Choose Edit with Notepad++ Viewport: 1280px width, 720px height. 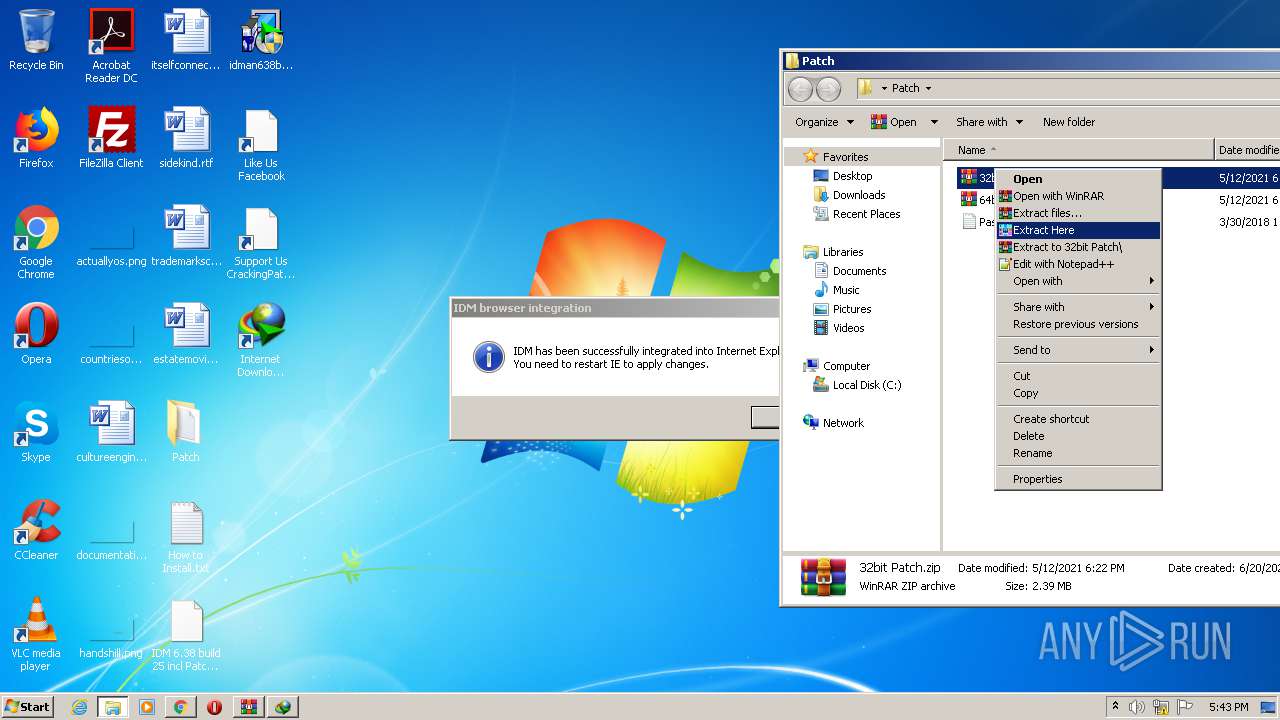1078,264
